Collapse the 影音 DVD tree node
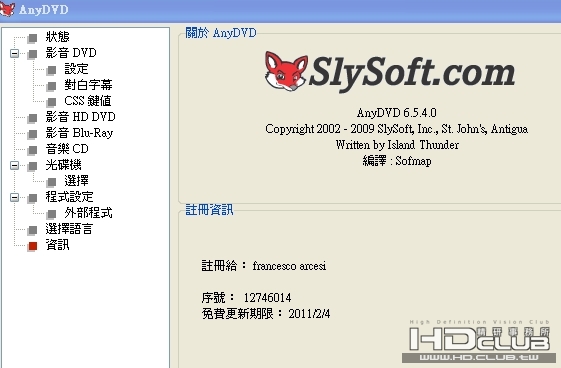 pyautogui.click(x=15, y=54)
